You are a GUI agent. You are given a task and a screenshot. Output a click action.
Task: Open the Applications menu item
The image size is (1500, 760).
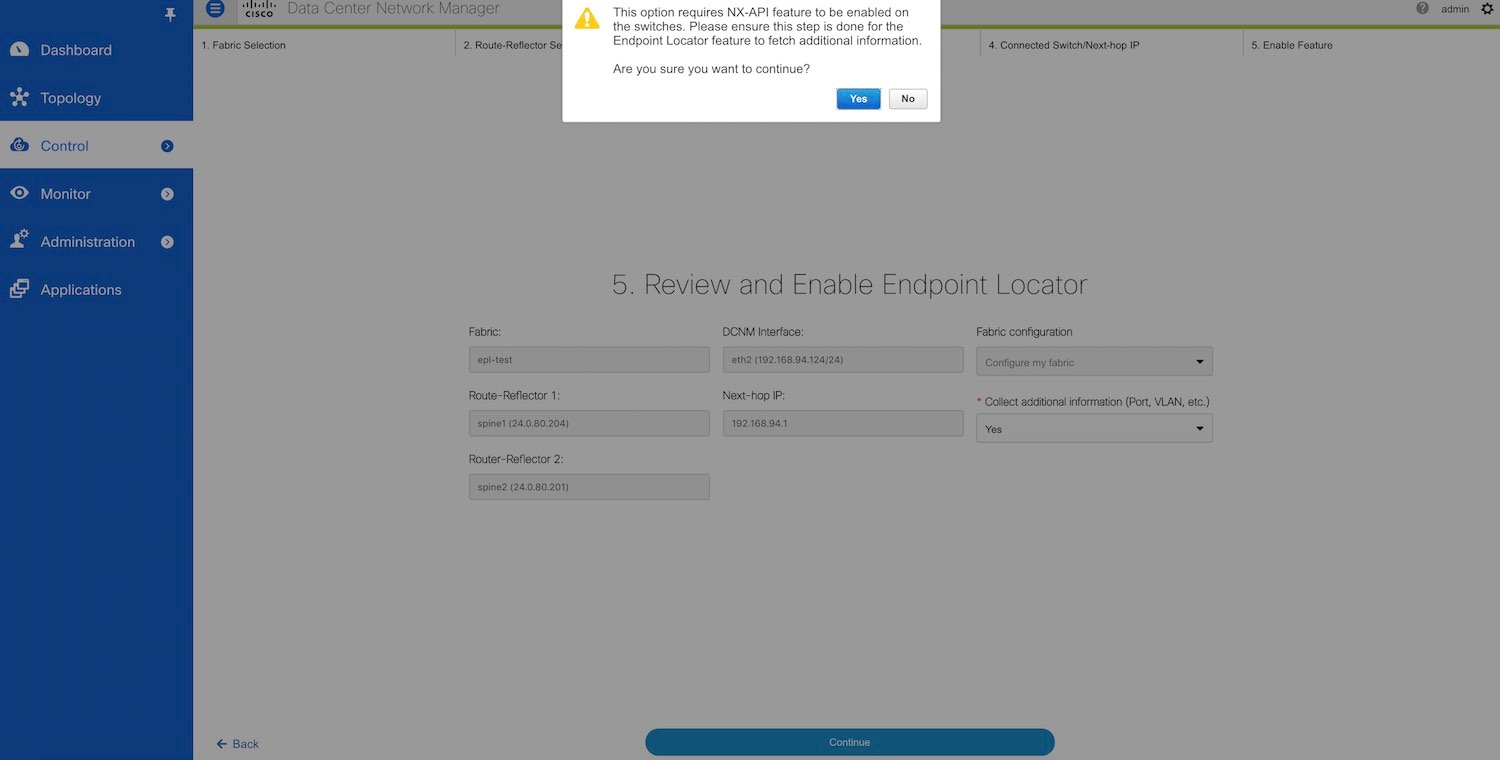pos(96,290)
